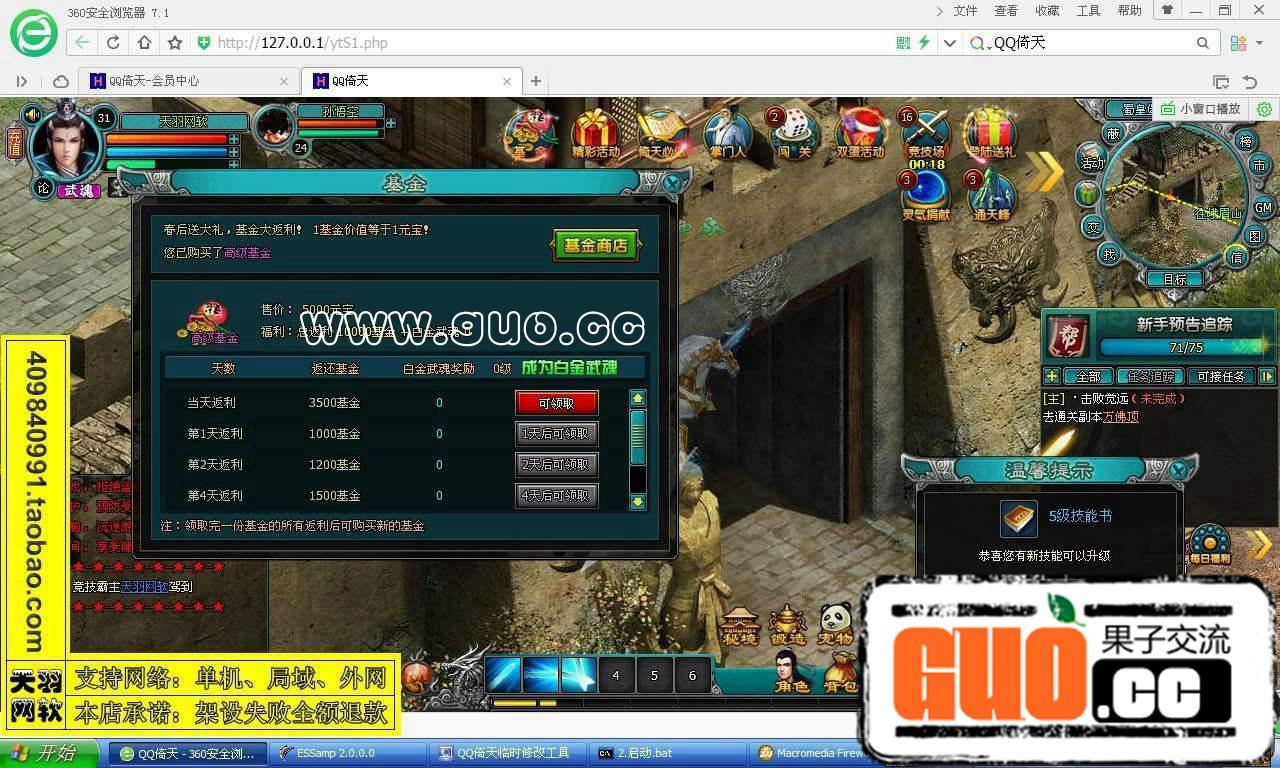Click the plus next to player health bar
This screenshot has height=768, width=1280.
point(234,139)
